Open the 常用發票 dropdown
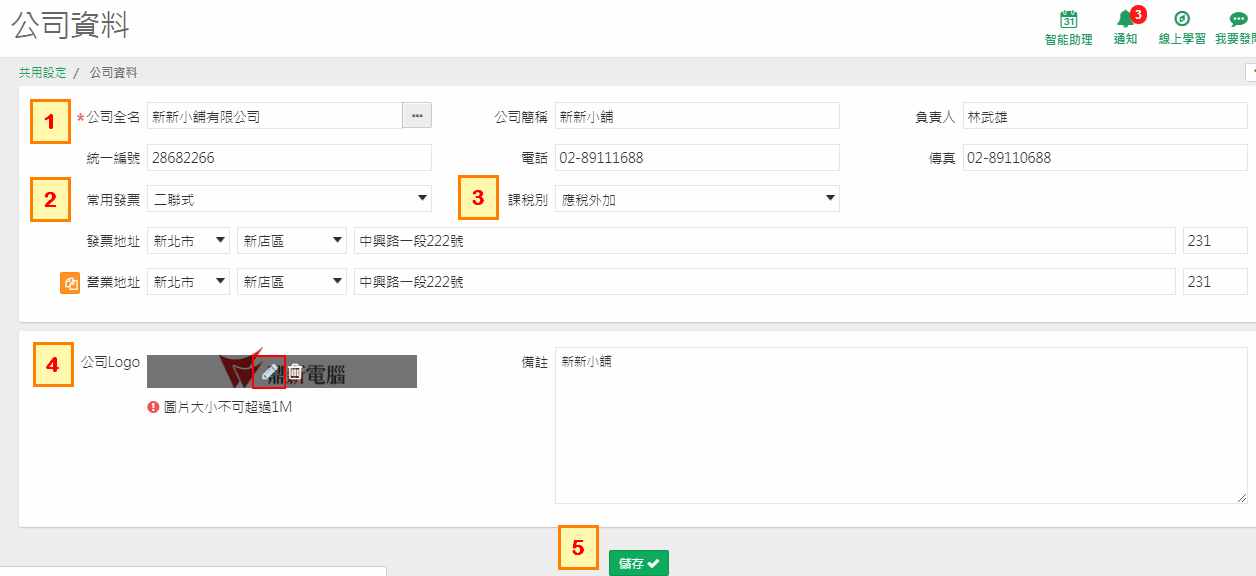Viewport: 1256px width, 576px height. [x=289, y=199]
